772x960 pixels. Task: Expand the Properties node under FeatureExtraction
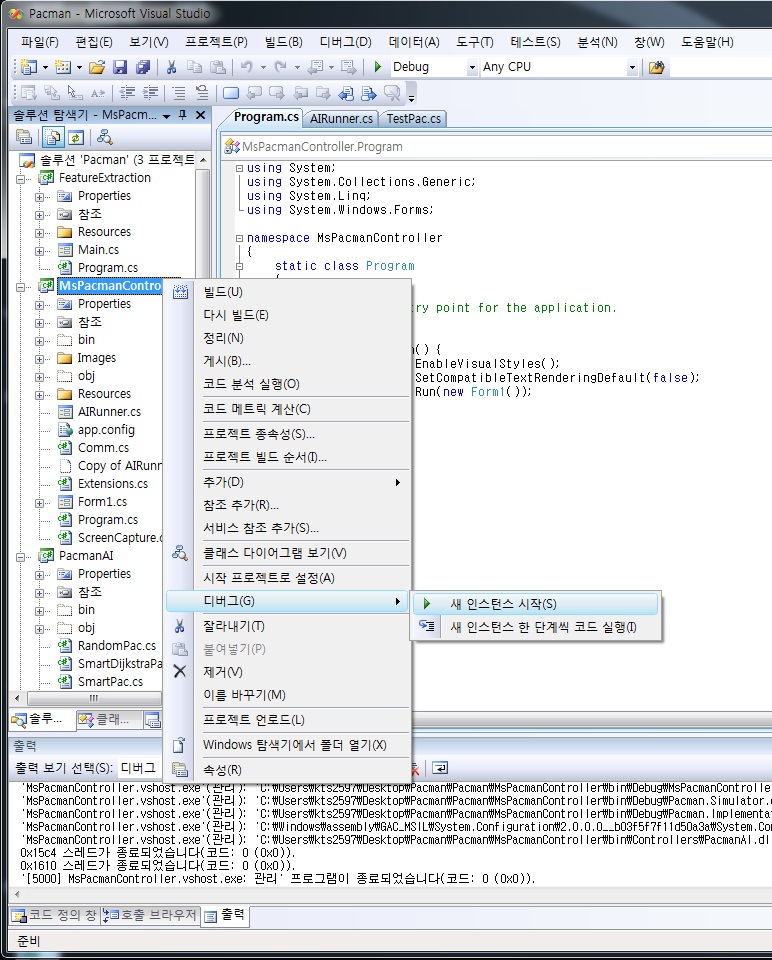point(40,196)
